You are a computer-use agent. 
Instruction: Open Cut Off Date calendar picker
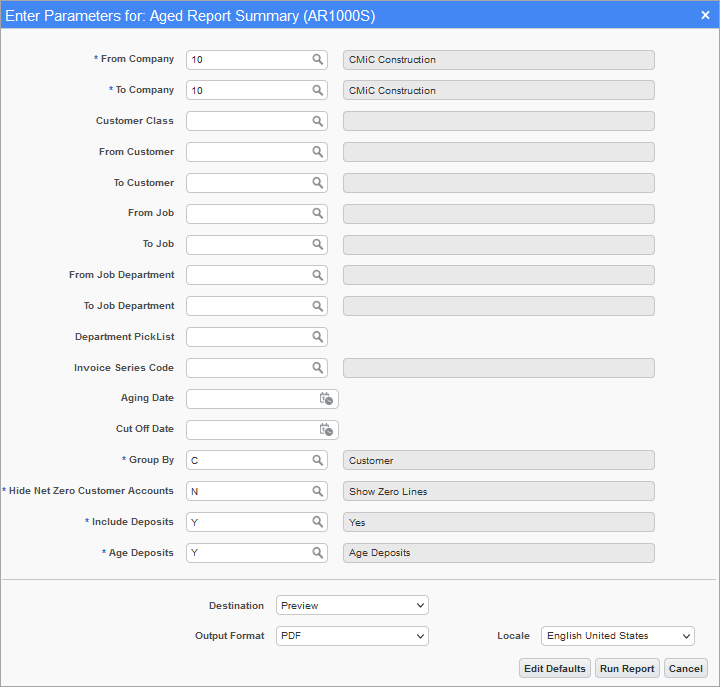[326, 430]
